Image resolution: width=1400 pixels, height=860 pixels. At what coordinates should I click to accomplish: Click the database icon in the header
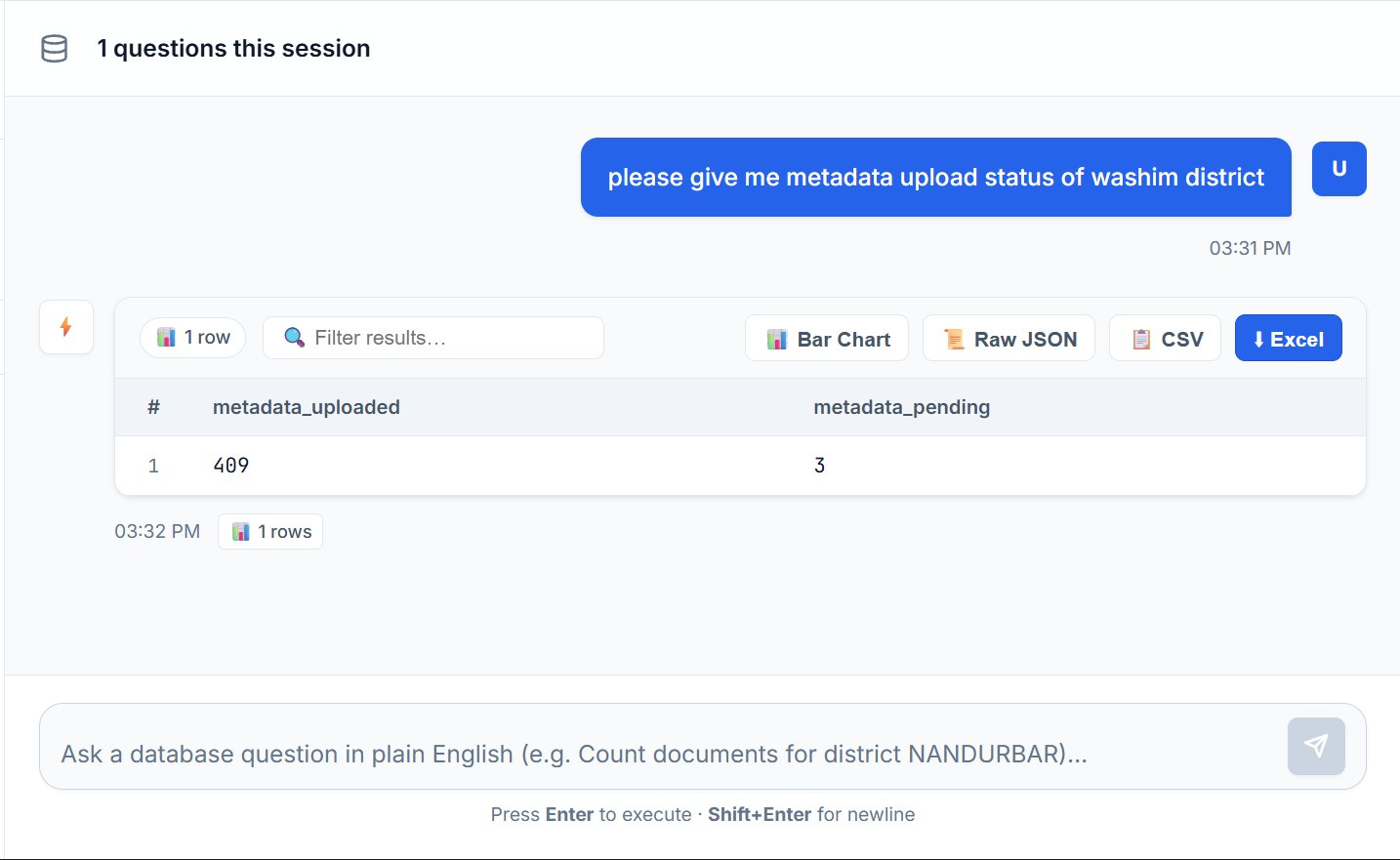55,49
